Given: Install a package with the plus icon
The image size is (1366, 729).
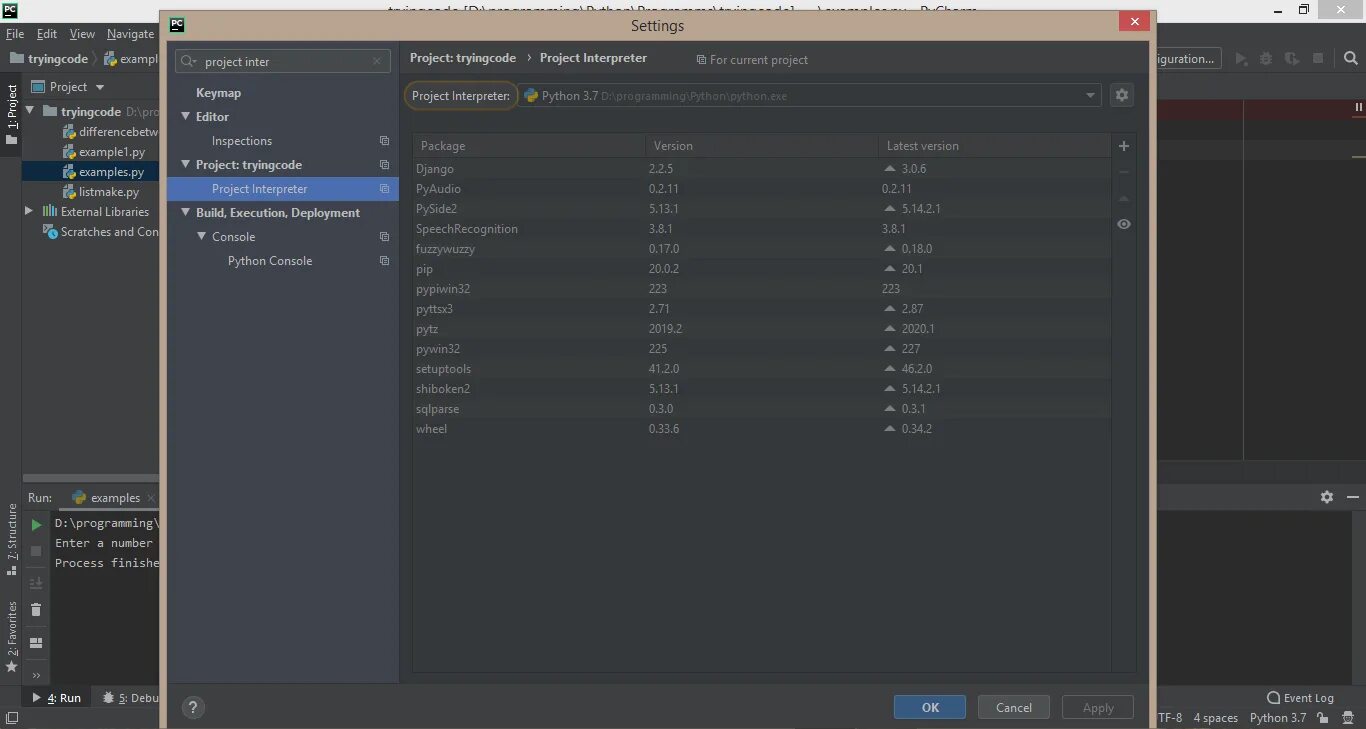Looking at the screenshot, I should coord(1124,146).
